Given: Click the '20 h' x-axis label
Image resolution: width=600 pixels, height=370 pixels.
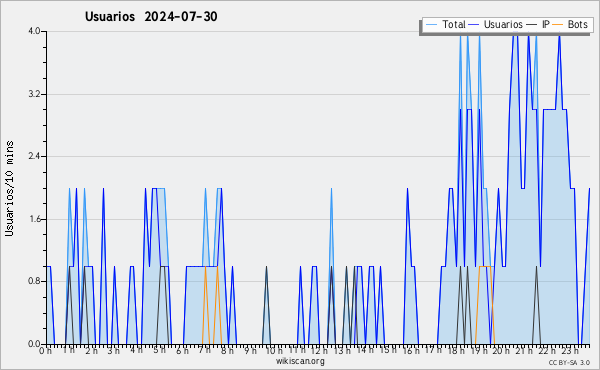Looking at the screenshot, I should click(x=501, y=350).
